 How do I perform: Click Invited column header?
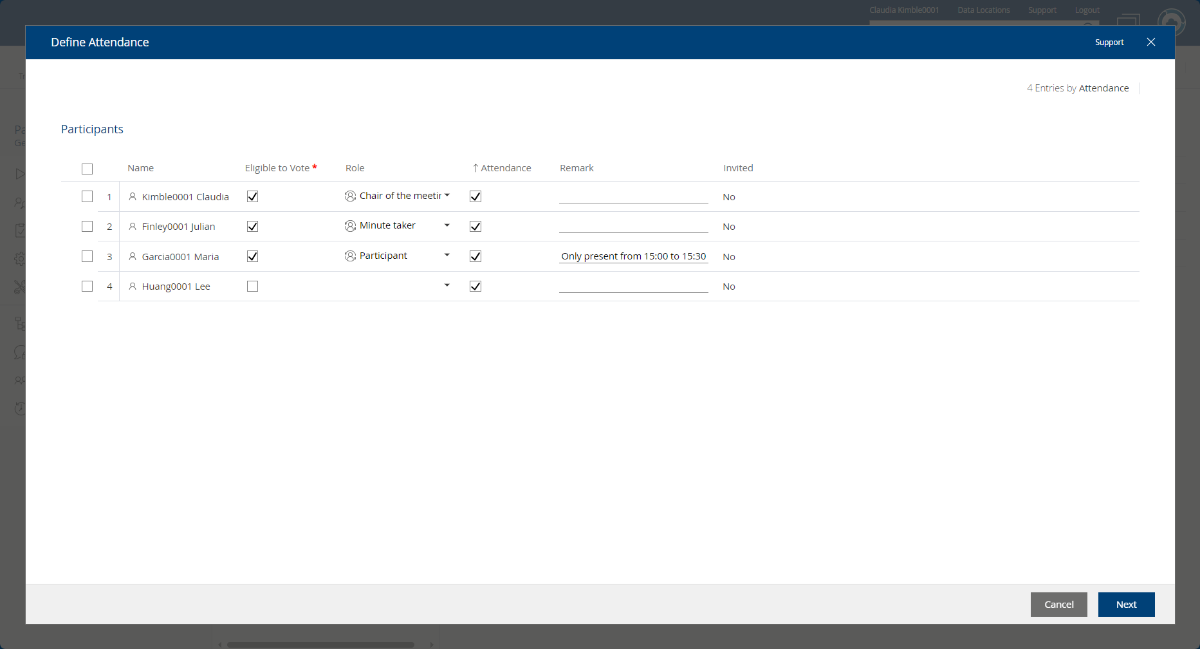(738, 168)
